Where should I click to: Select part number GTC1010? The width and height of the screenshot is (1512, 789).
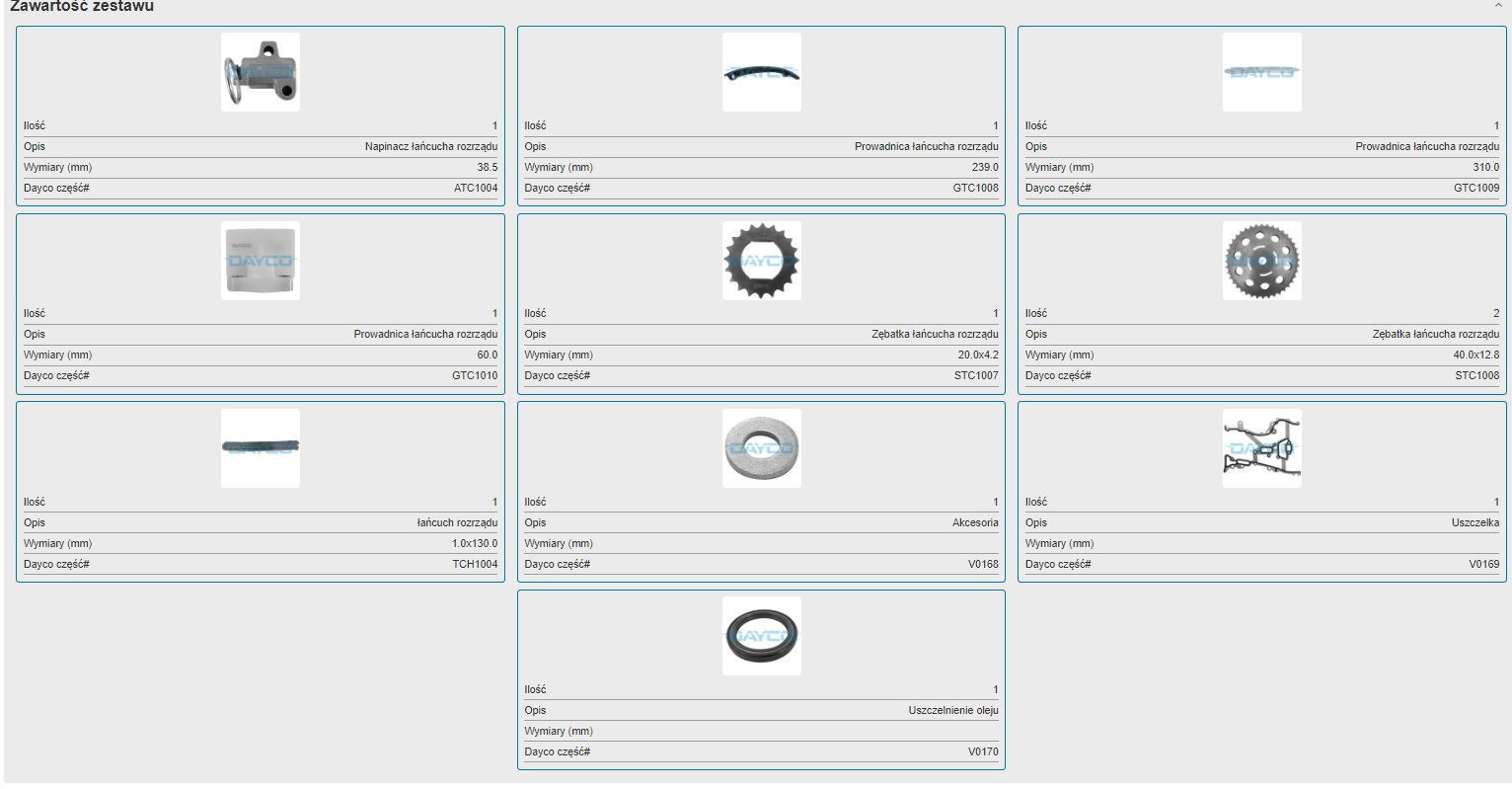(x=475, y=375)
